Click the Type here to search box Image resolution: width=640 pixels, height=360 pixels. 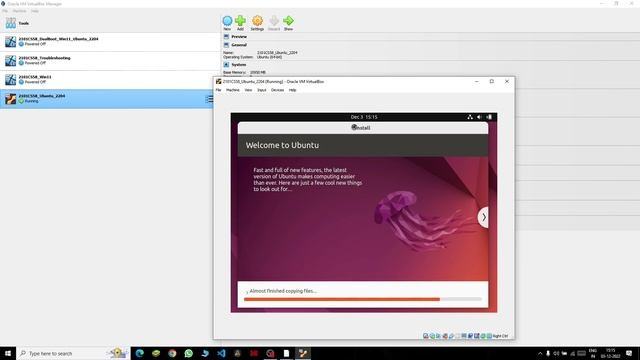point(73,353)
